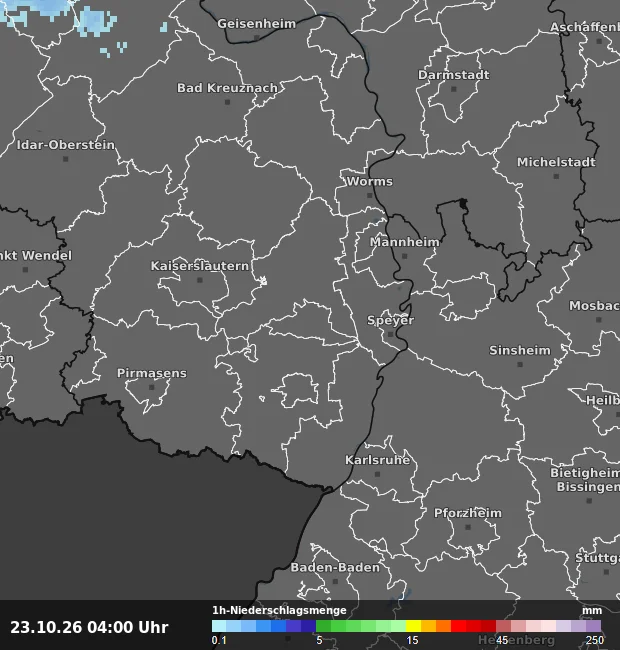Select the Pforzheim city label
This screenshot has height=650, width=620.
[467, 513]
